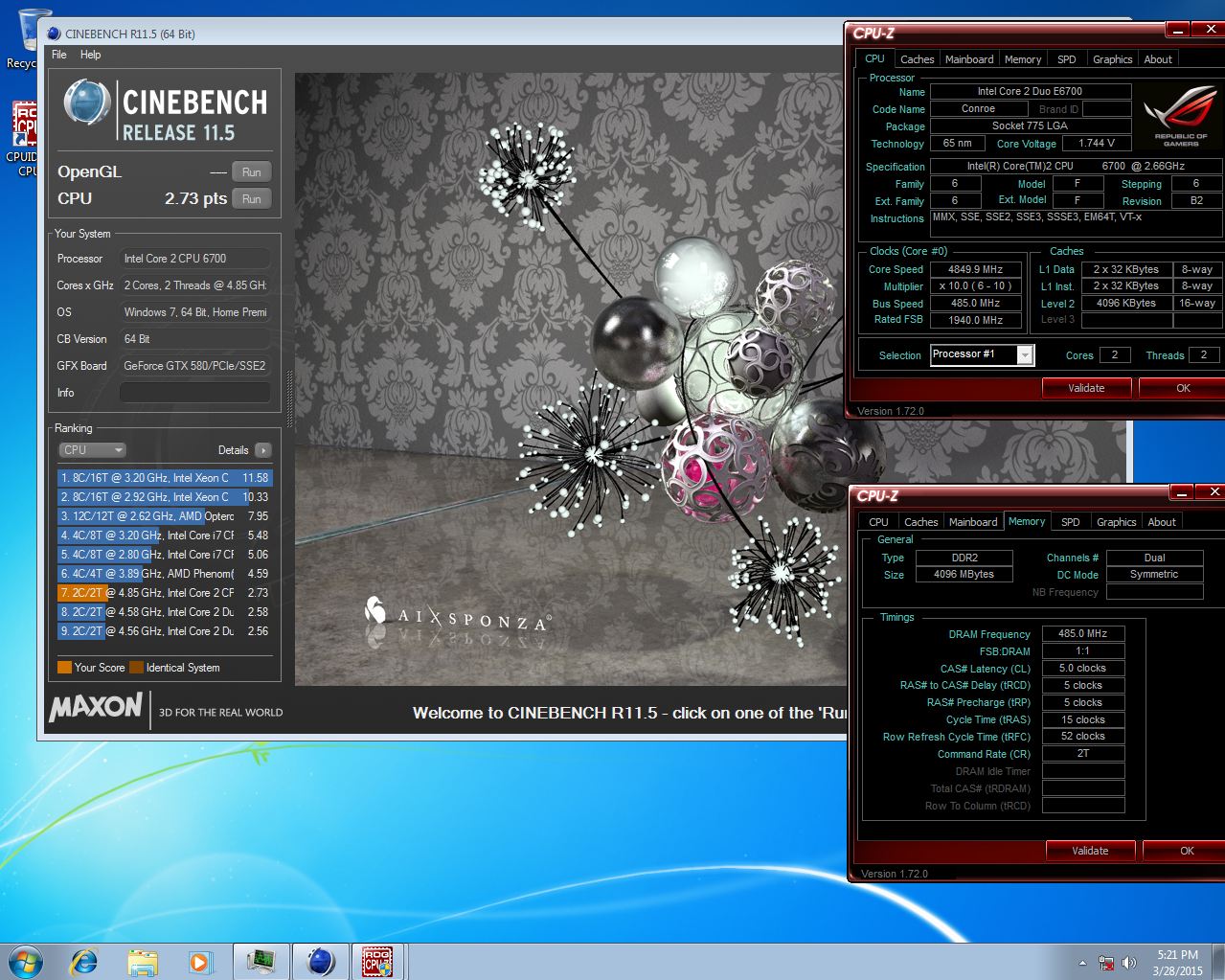Click the ROG Republic of Gamers logo
This screenshot has height=980, width=1225.
[x=1180, y=115]
